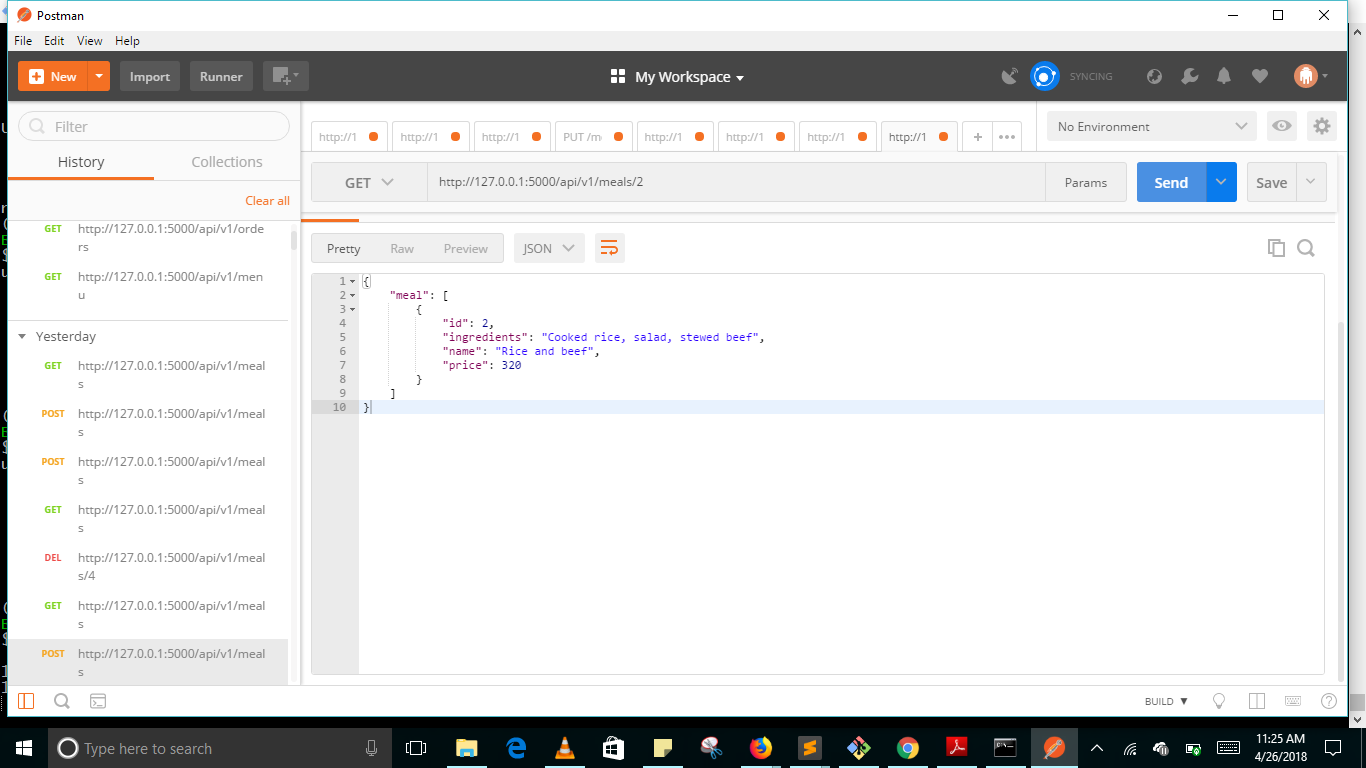Launch Firefox from the taskbar

click(x=761, y=747)
